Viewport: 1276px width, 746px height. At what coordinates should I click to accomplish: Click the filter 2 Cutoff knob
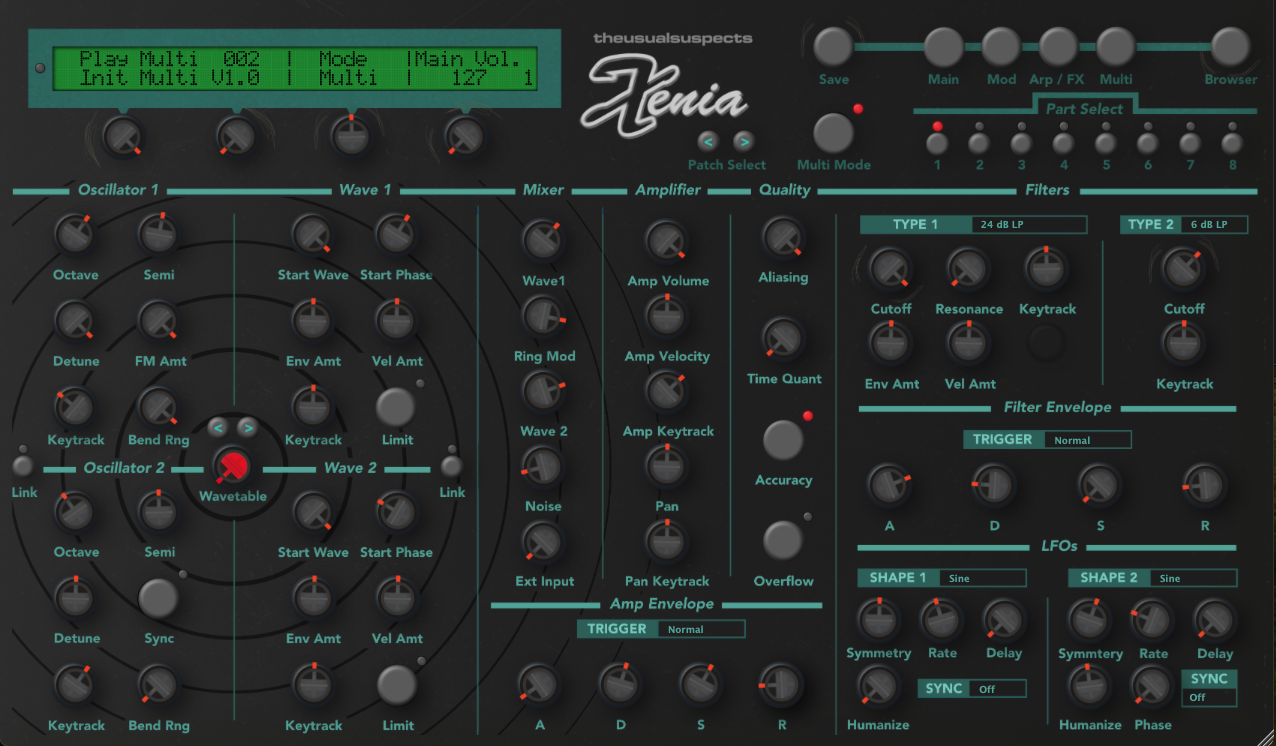tap(1183, 267)
